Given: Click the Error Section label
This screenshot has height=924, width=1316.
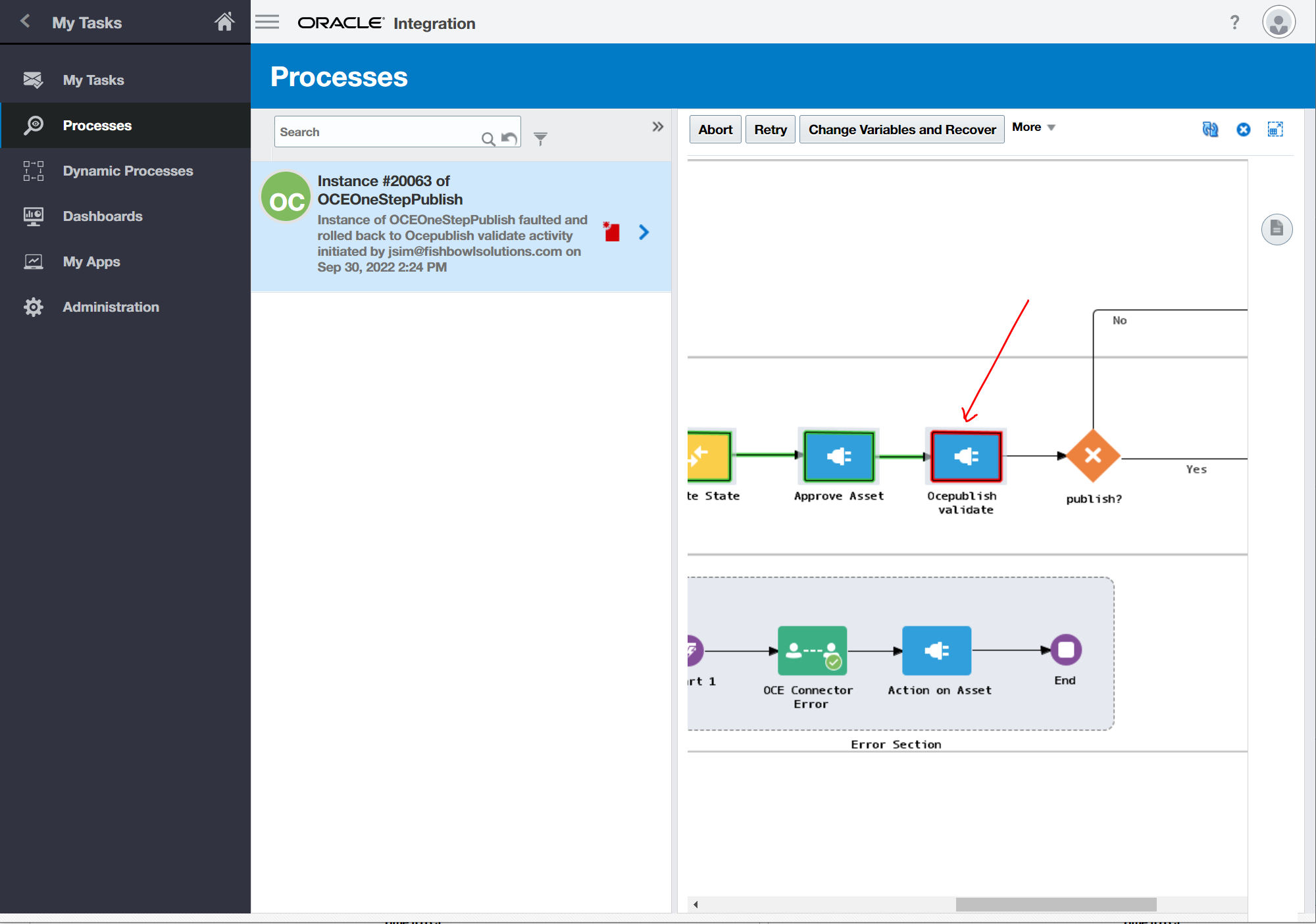Looking at the screenshot, I should pyautogui.click(x=896, y=744).
